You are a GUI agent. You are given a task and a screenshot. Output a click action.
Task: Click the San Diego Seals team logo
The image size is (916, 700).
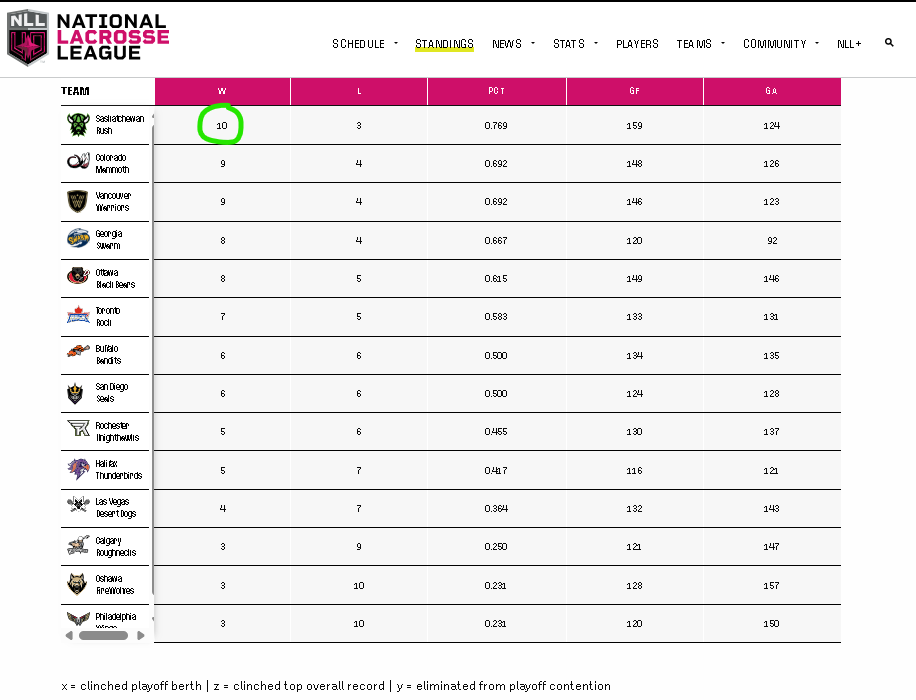point(75,393)
